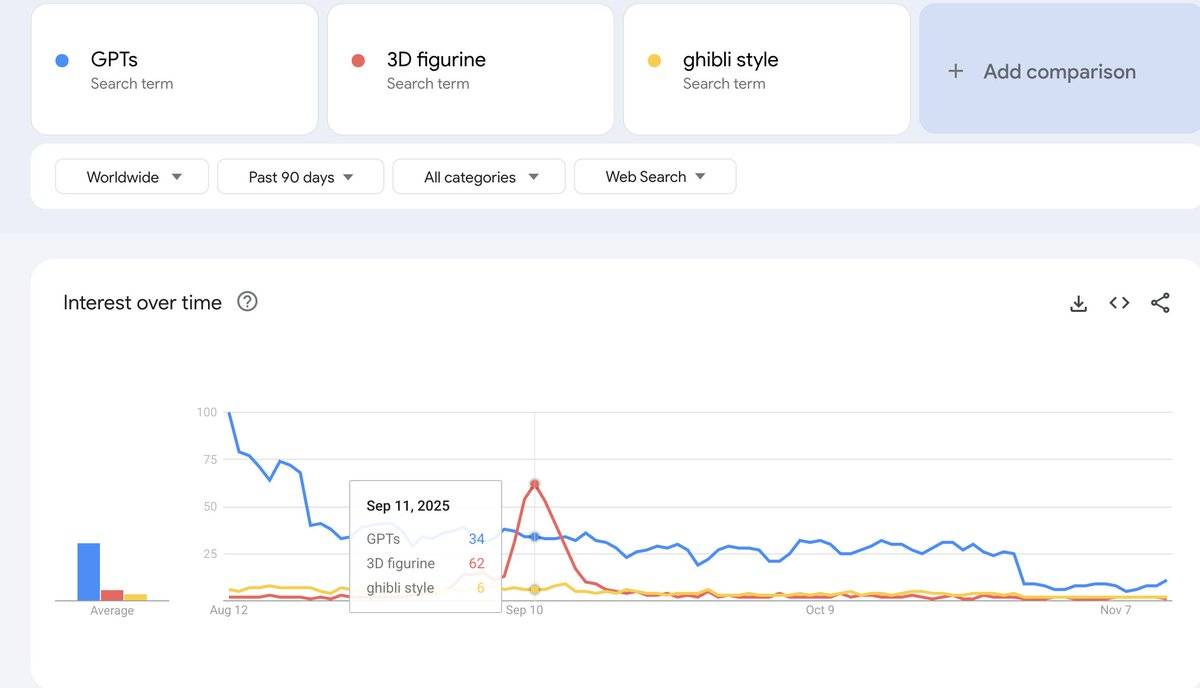Click the red dot beside 3D figurine

[358, 60]
